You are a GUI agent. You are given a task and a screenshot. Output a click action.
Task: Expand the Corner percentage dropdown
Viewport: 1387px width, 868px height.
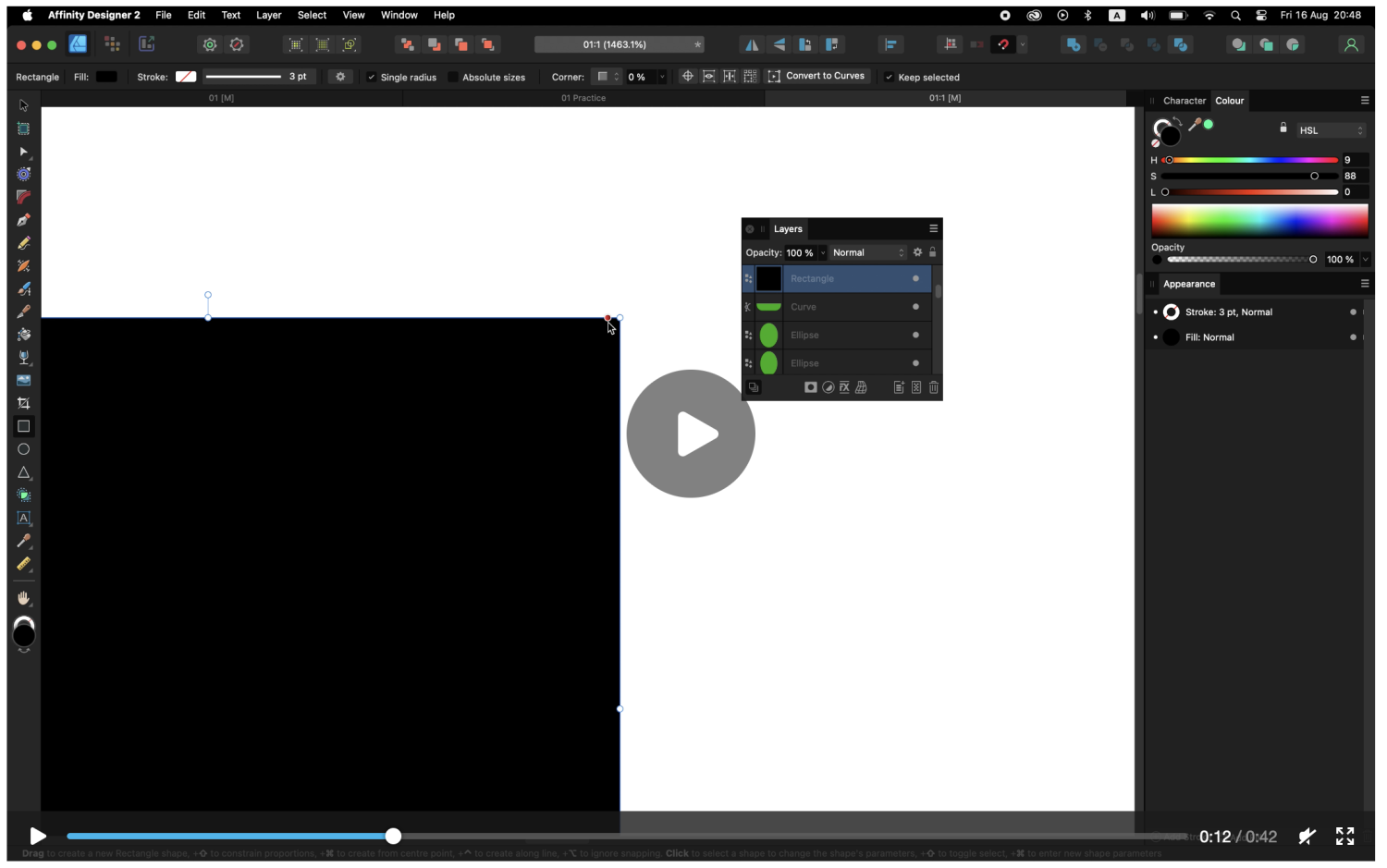point(662,77)
